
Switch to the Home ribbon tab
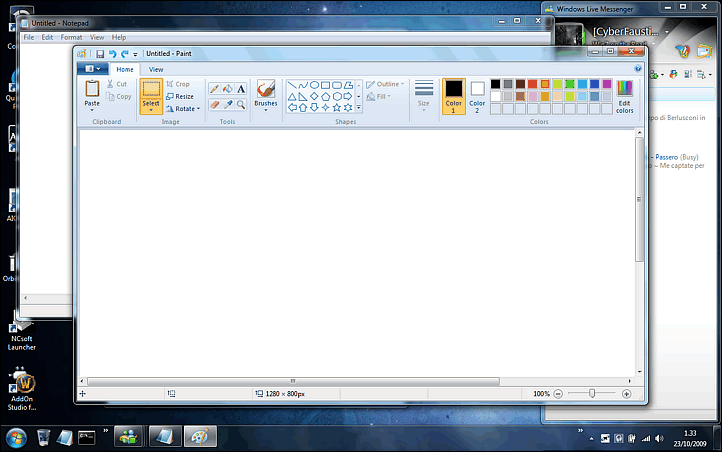tap(125, 70)
